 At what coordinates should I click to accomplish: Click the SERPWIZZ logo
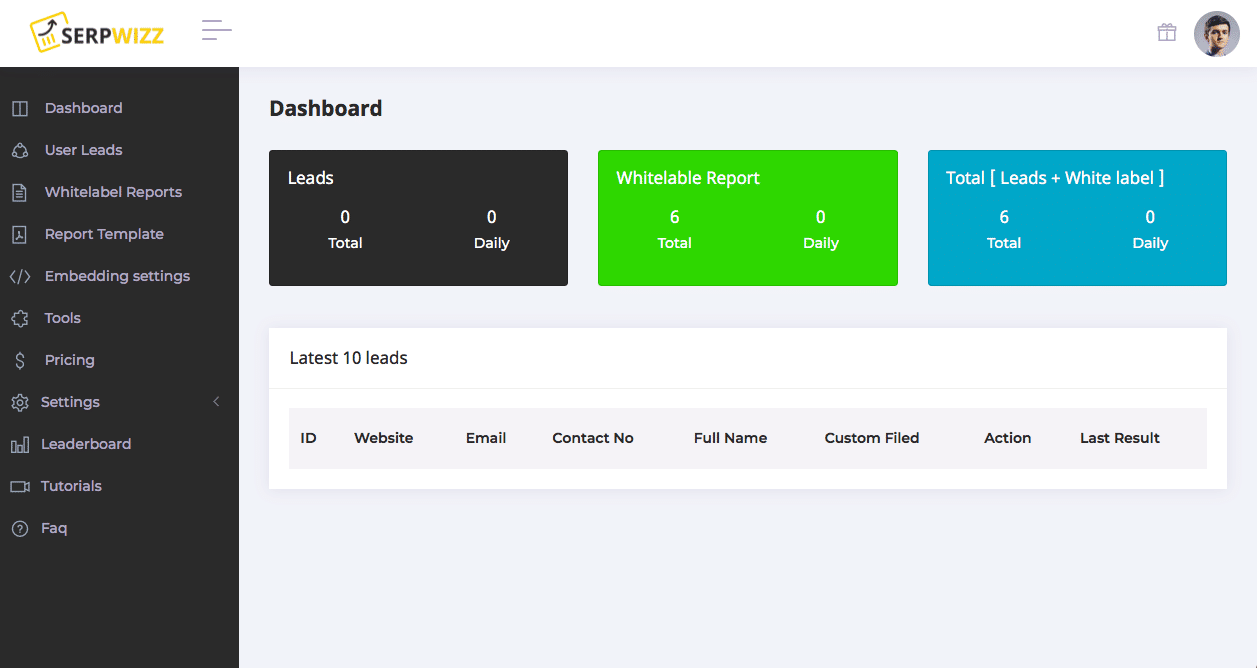[x=97, y=32]
